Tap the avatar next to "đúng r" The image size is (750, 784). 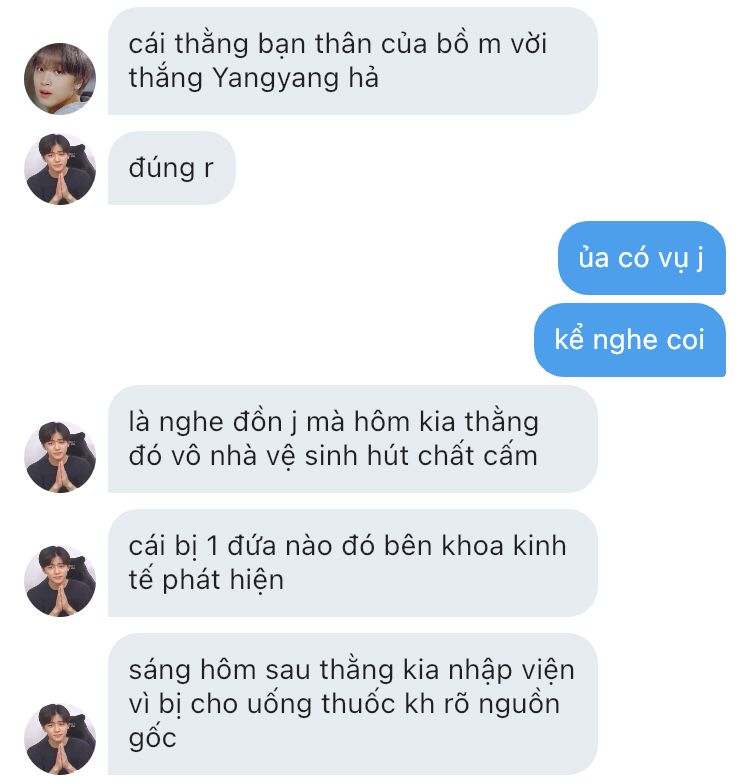(60, 169)
